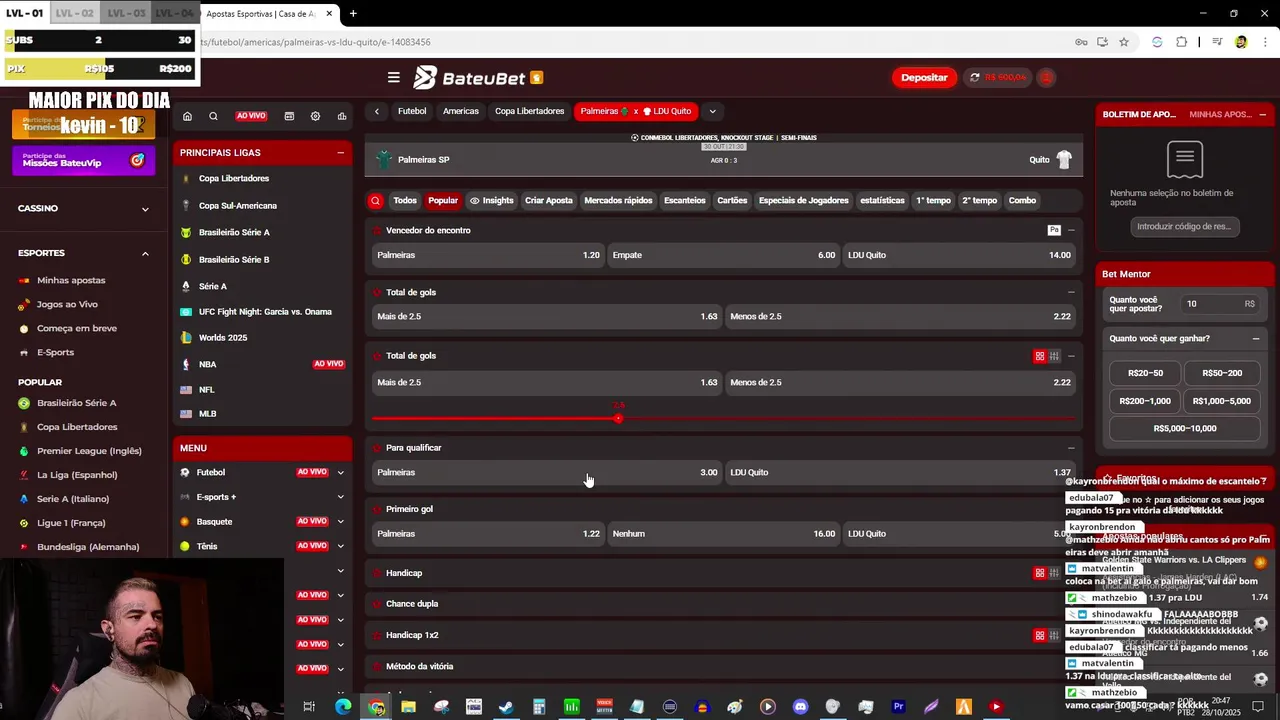Toggle list view on Handicap market
The width and height of the screenshot is (1280, 720).
1054,573
